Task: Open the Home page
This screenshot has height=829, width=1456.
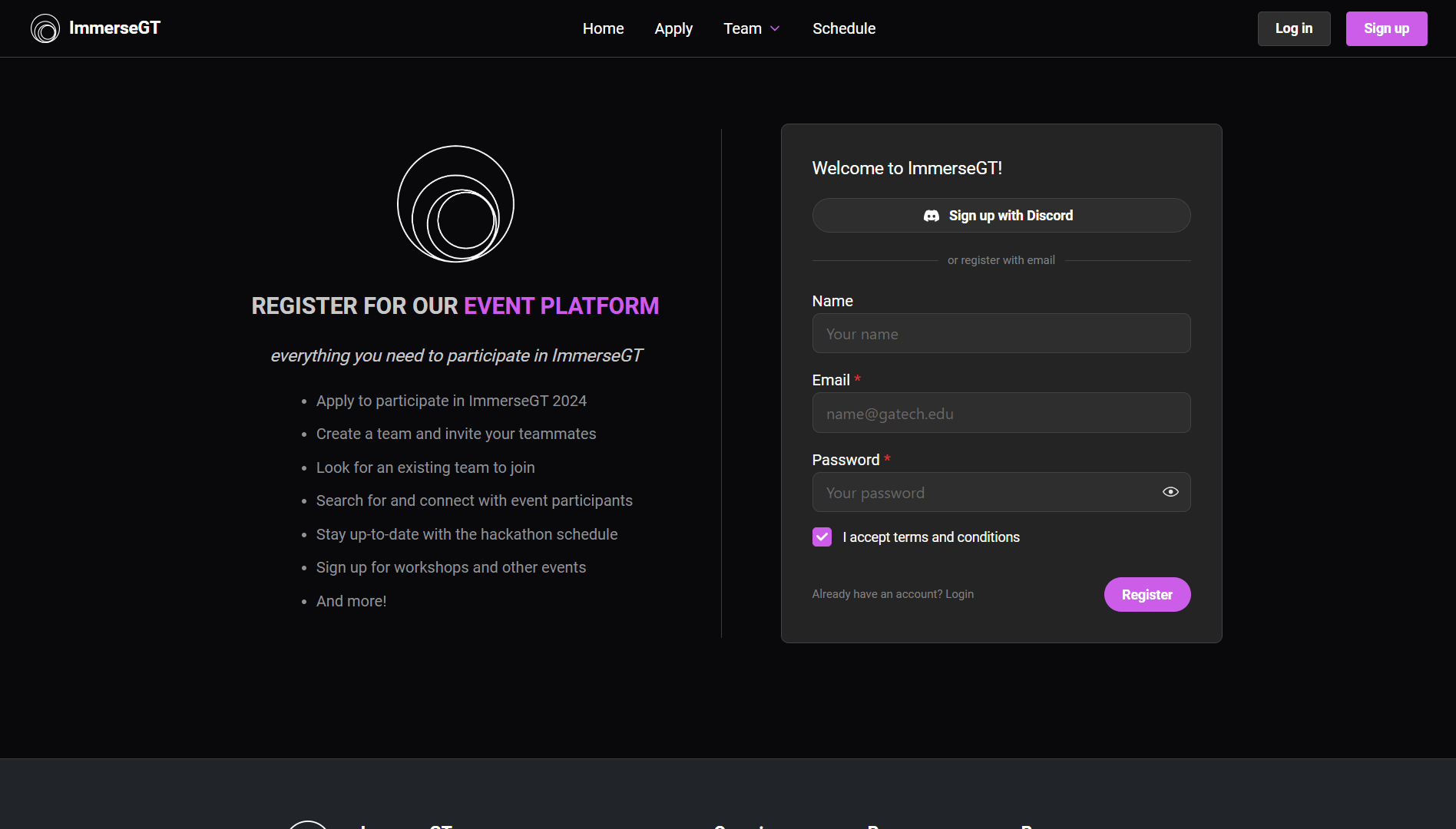Action: [x=603, y=28]
